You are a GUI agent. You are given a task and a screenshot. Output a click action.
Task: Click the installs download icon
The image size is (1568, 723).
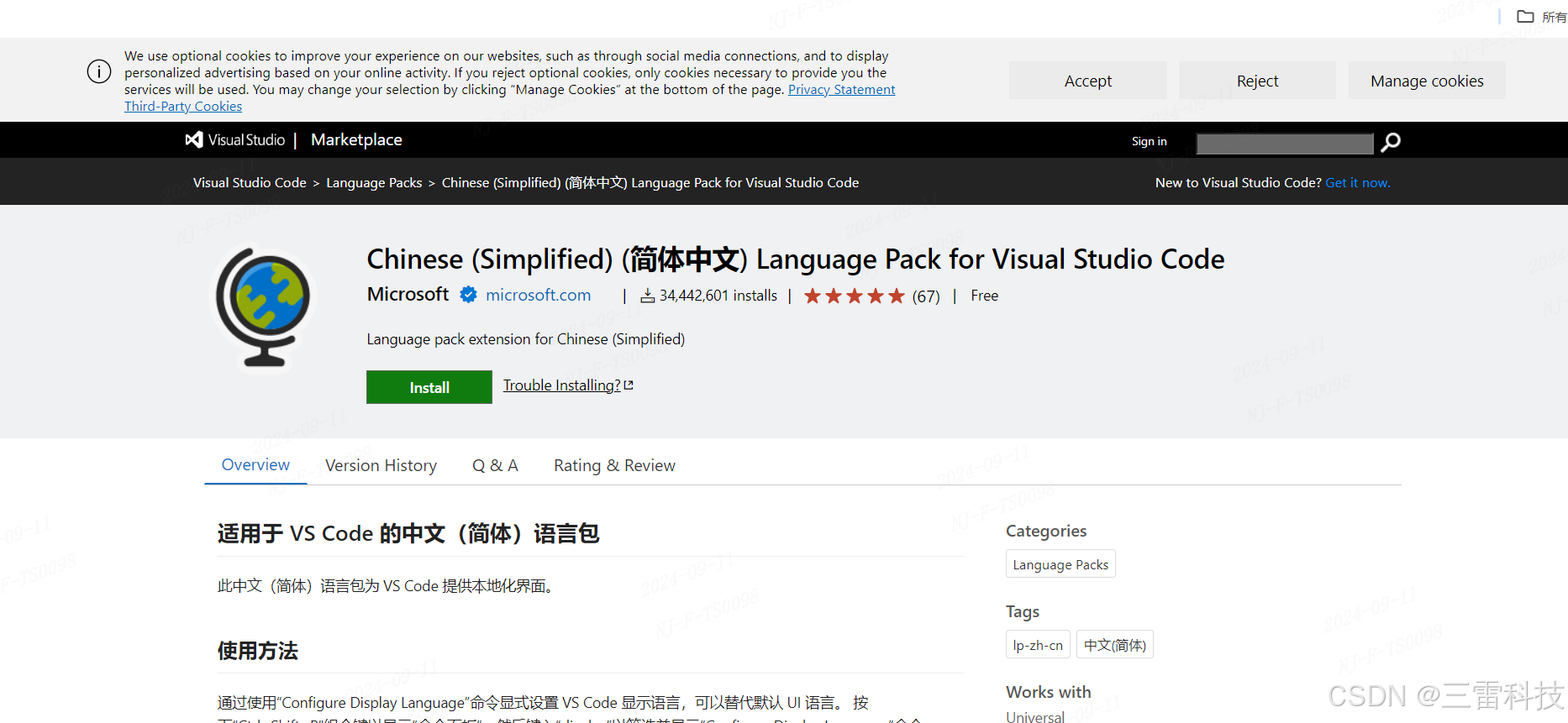(x=648, y=296)
